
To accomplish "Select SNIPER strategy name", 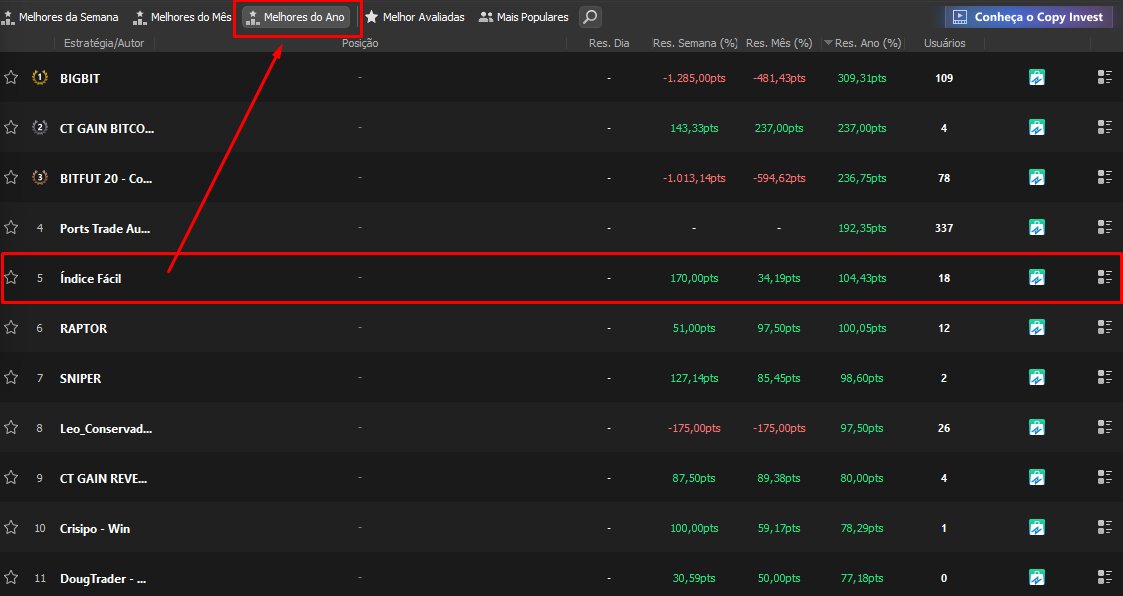I will click(x=80, y=378).
